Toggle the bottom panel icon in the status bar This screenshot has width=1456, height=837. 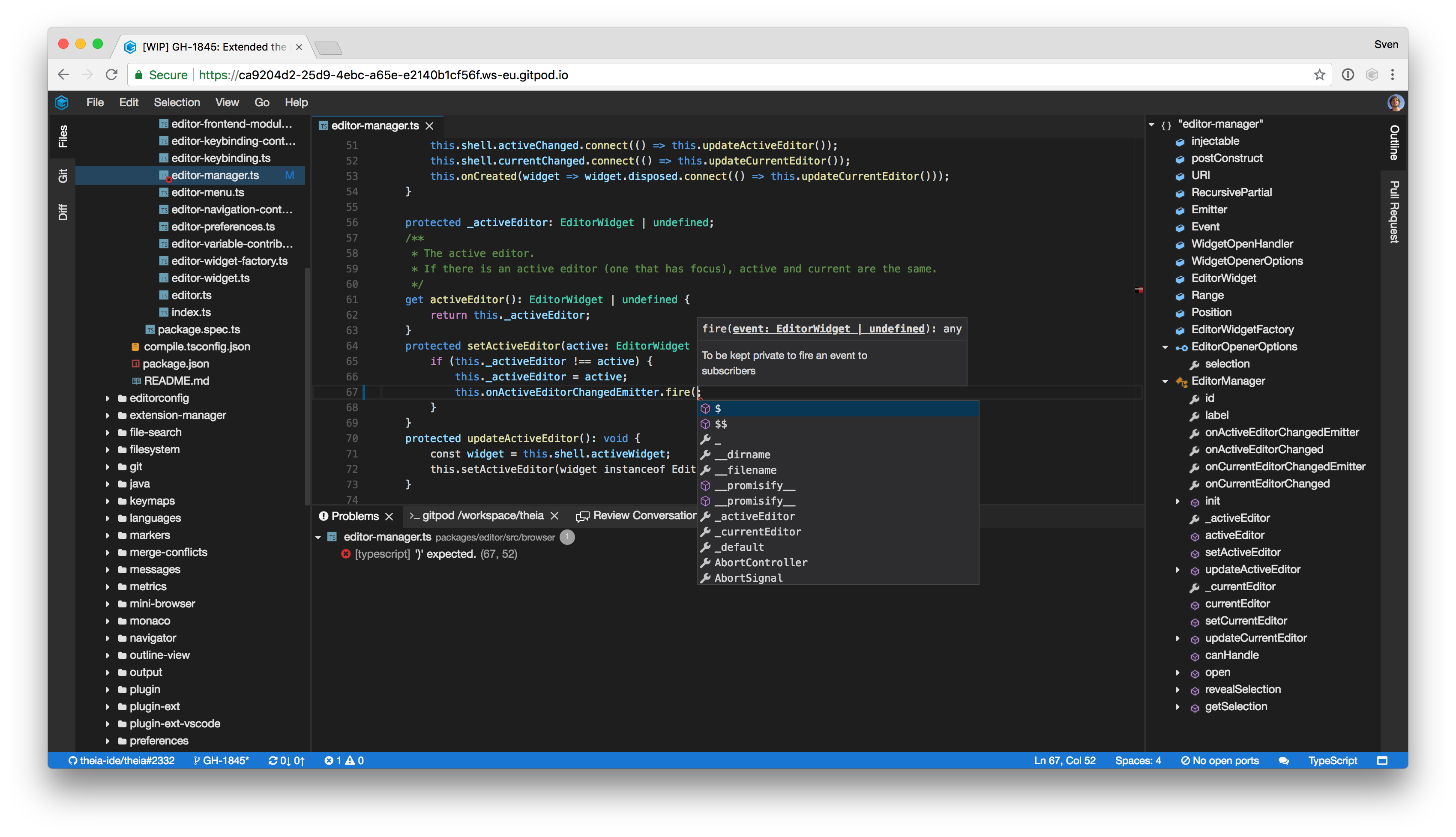(x=1382, y=761)
